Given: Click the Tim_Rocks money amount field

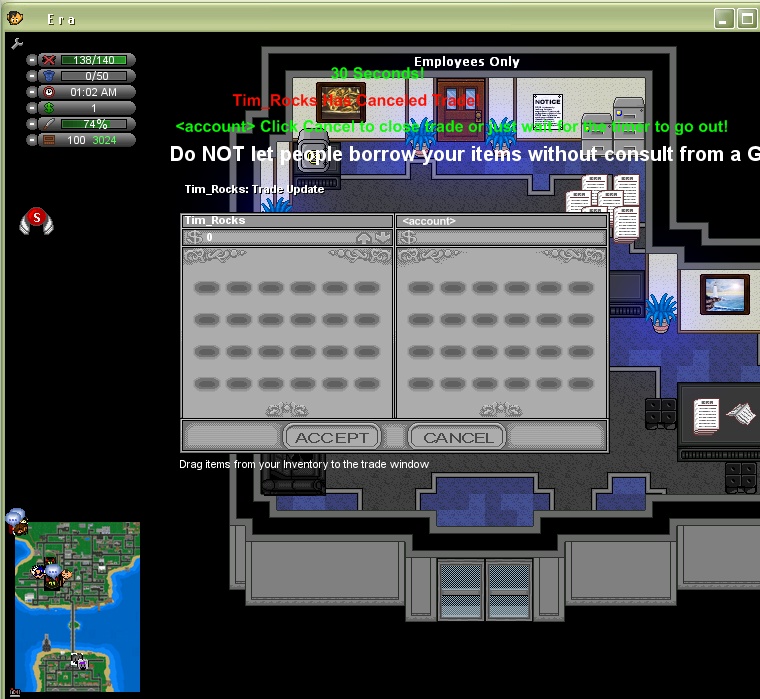Looking at the screenshot, I should pos(287,237).
